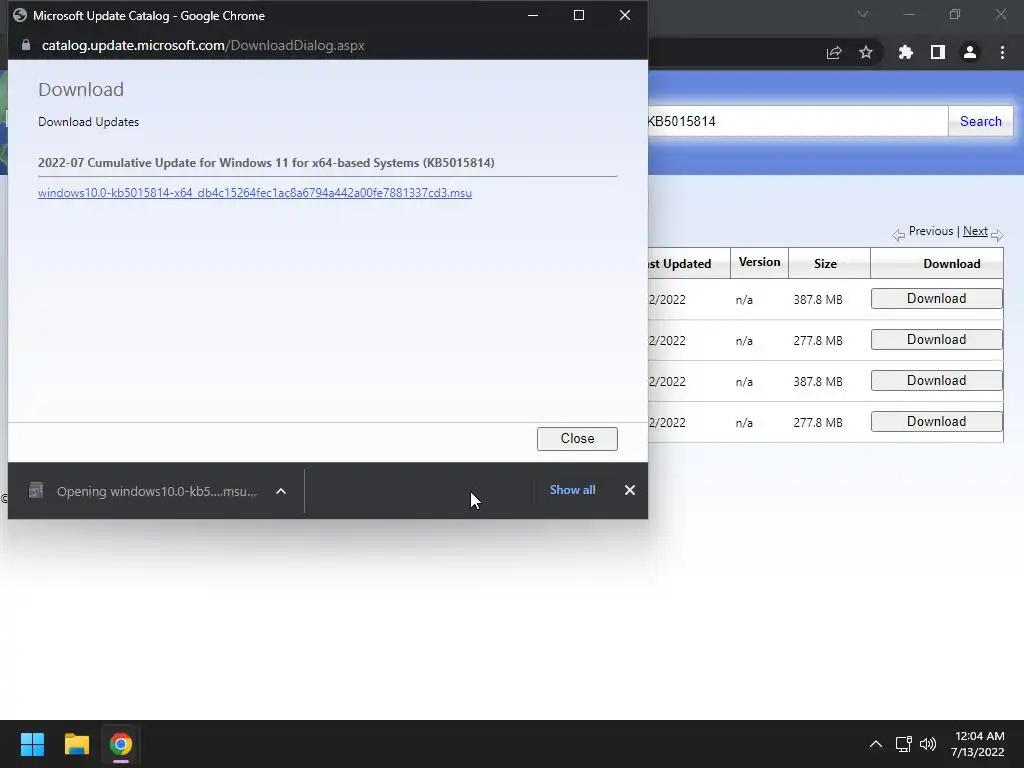Click the network icon in system tray
1024x768 pixels.
[904, 744]
